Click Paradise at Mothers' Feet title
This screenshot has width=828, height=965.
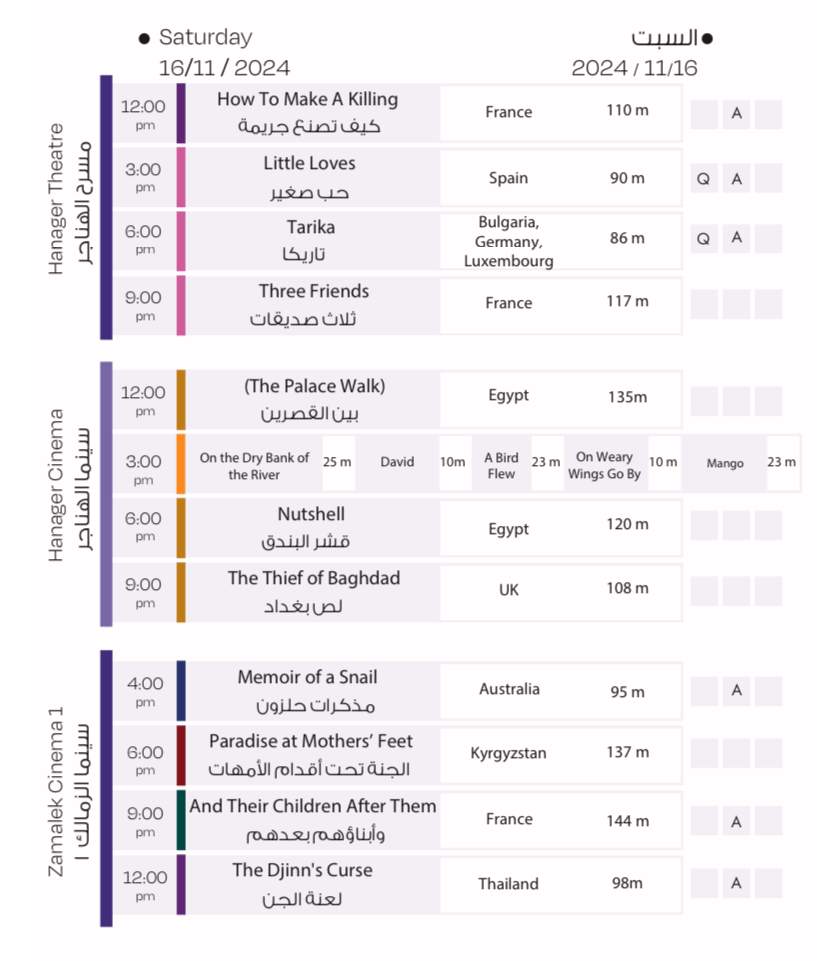311,742
